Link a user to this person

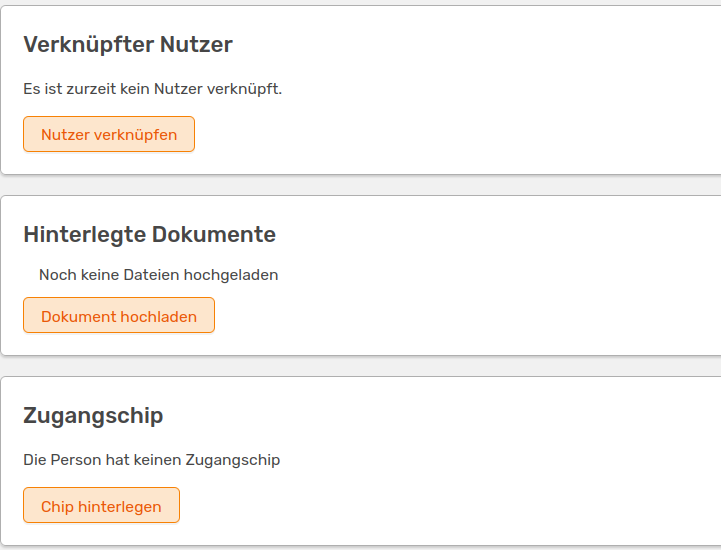109,134
